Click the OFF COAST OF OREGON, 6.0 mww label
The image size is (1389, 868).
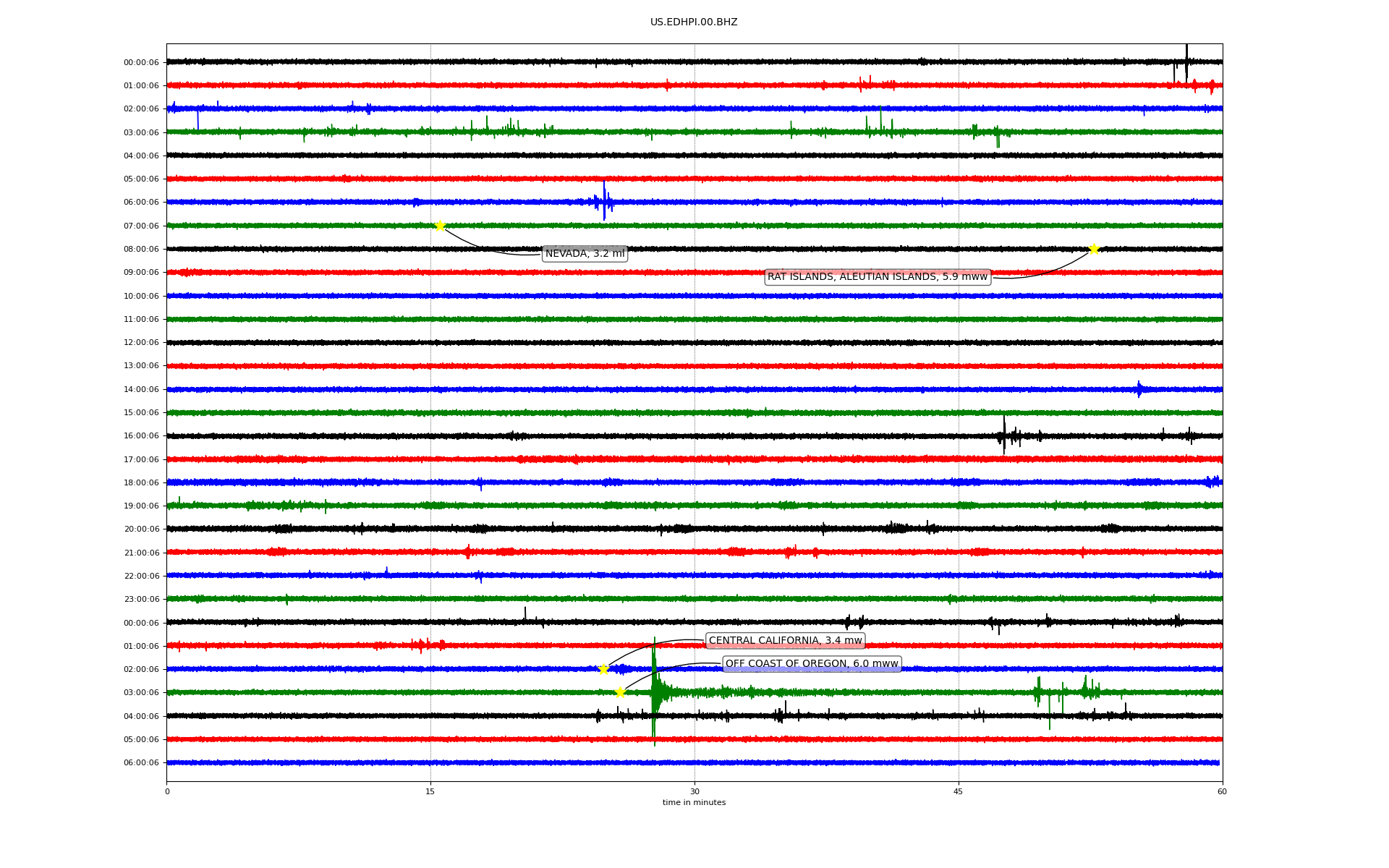pos(811,664)
